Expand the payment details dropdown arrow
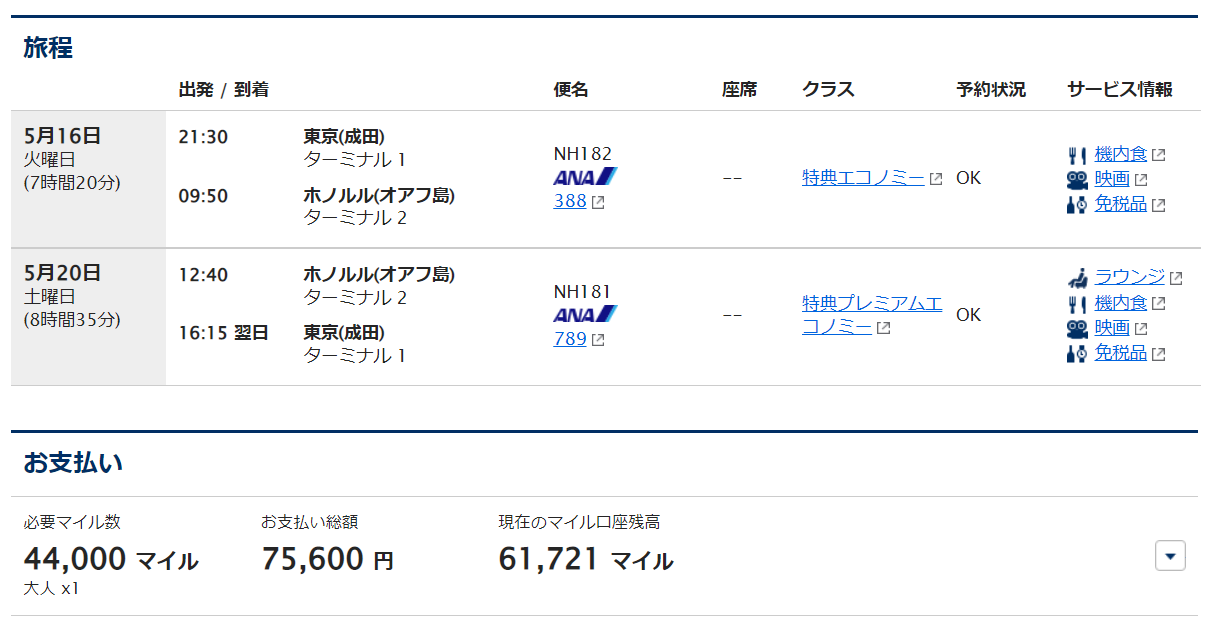The height and width of the screenshot is (622, 1212). click(1170, 555)
